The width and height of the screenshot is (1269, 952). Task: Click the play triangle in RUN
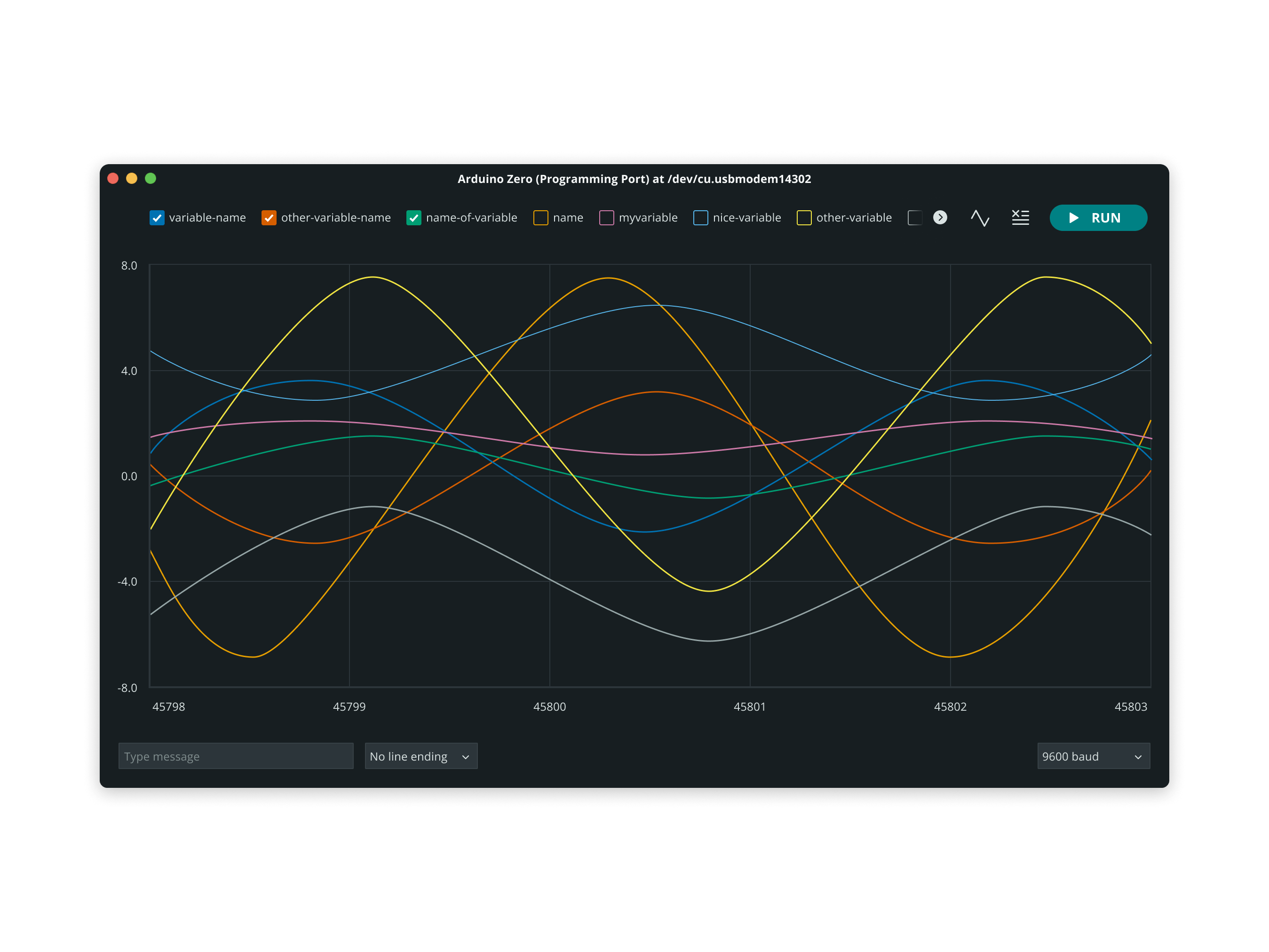tap(1073, 218)
